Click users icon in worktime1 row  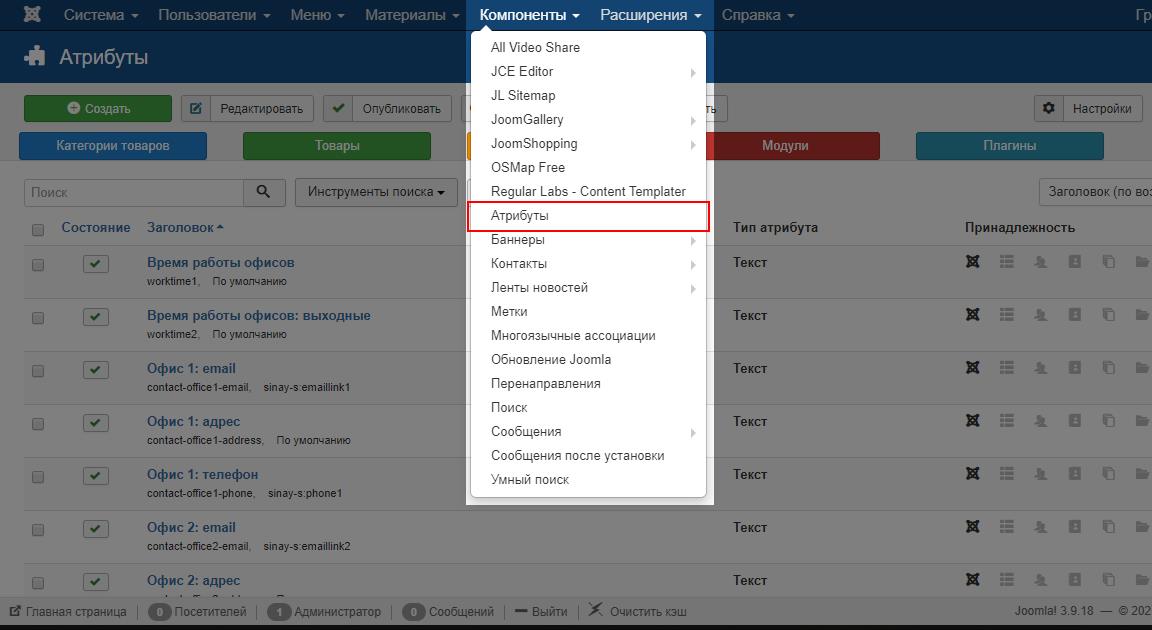tap(1040, 261)
